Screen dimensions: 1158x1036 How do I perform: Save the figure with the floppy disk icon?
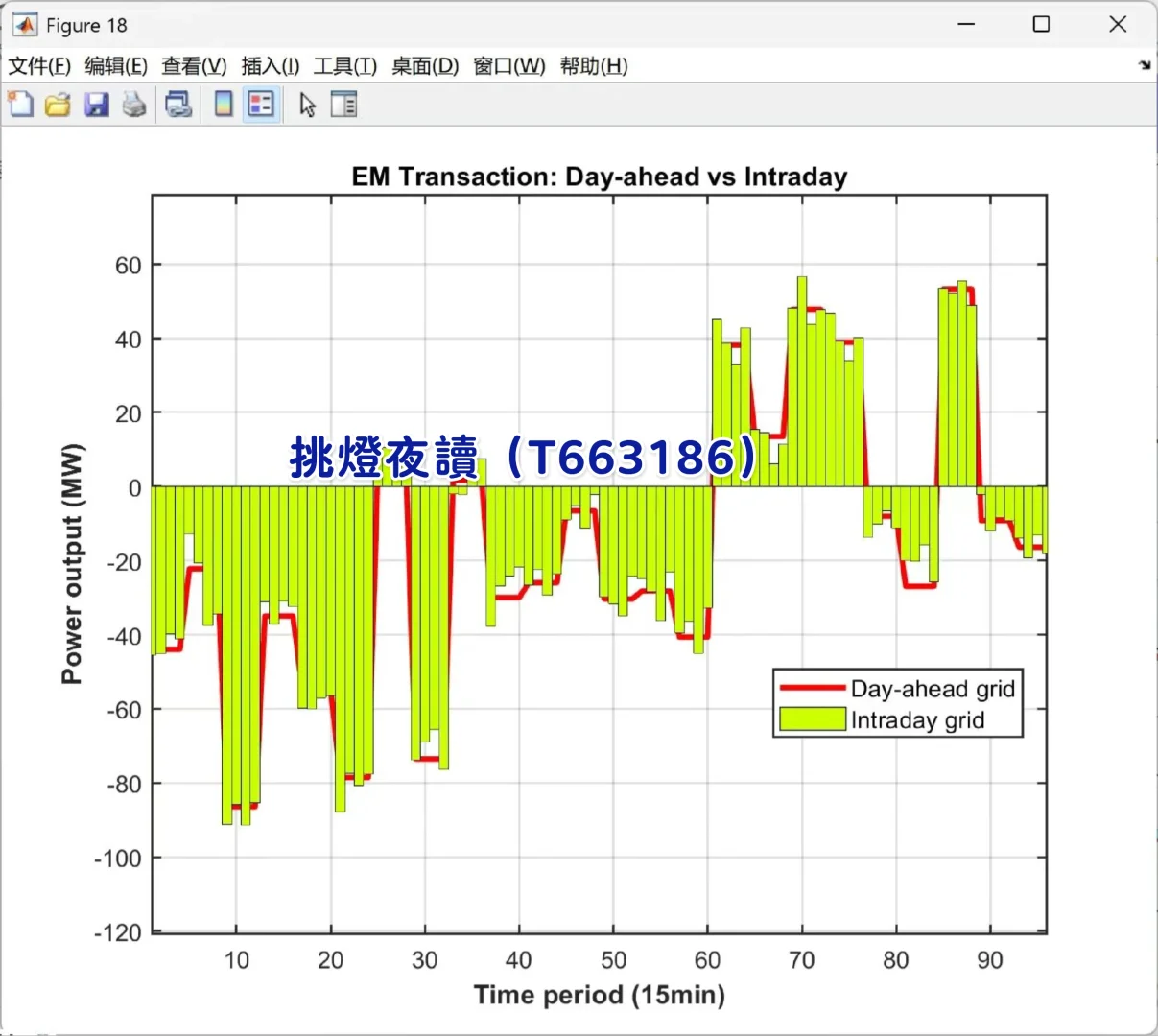[97, 104]
